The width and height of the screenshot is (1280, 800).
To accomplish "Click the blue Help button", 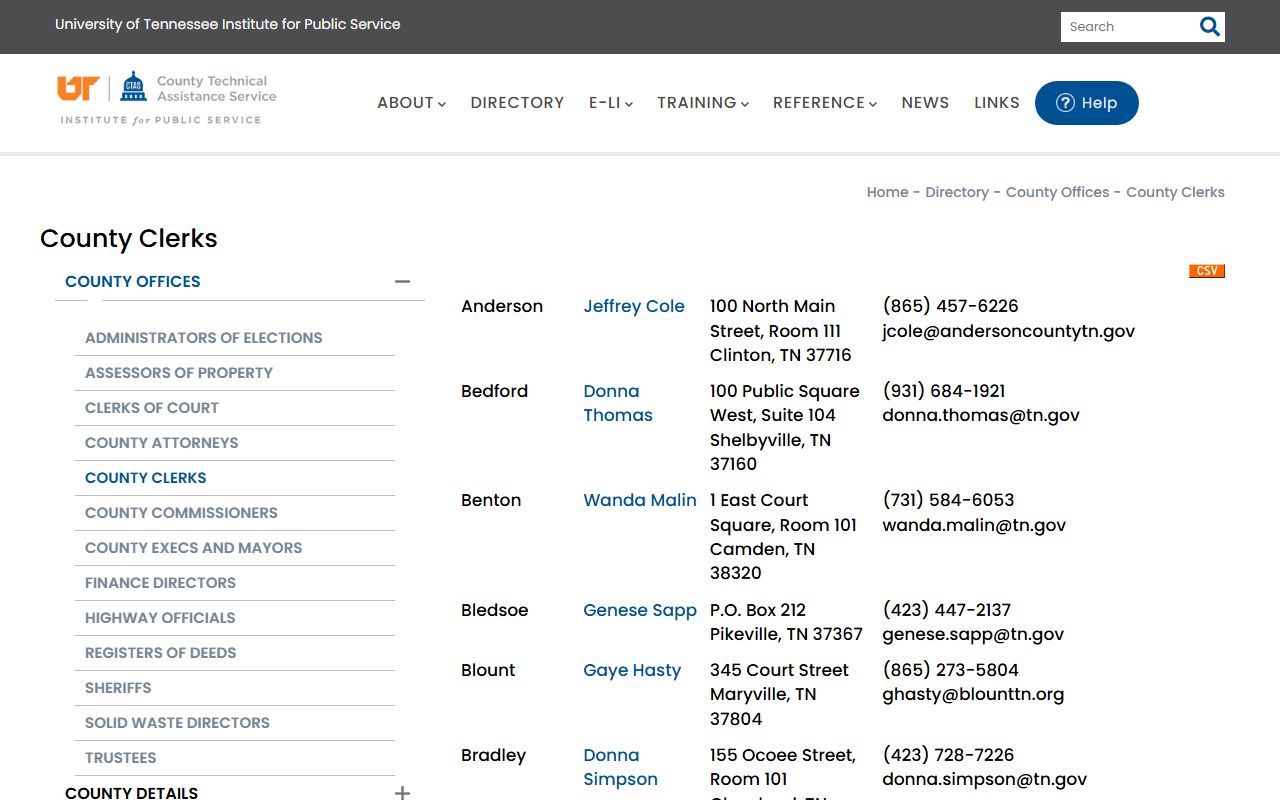I will click(1086, 103).
